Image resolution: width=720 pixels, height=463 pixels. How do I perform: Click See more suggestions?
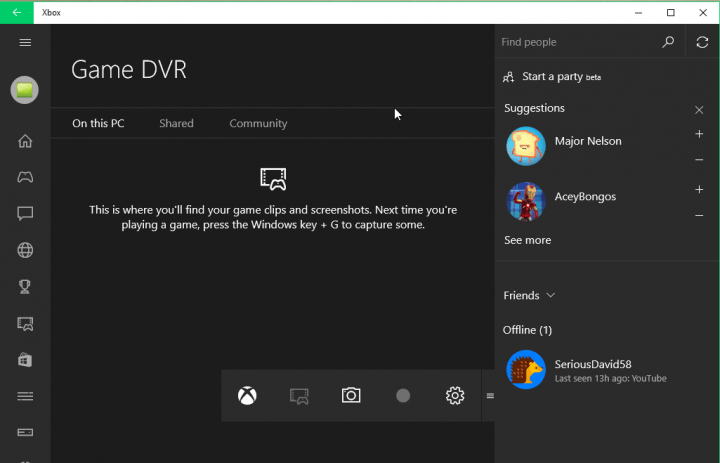coord(528,240)
